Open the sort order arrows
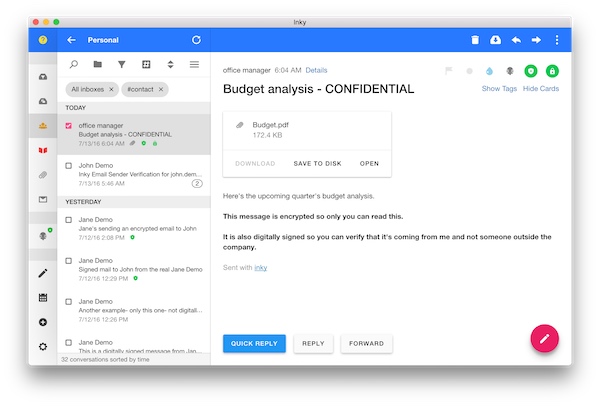The width and height of the screenshot is (600, 406). (170, 64)
